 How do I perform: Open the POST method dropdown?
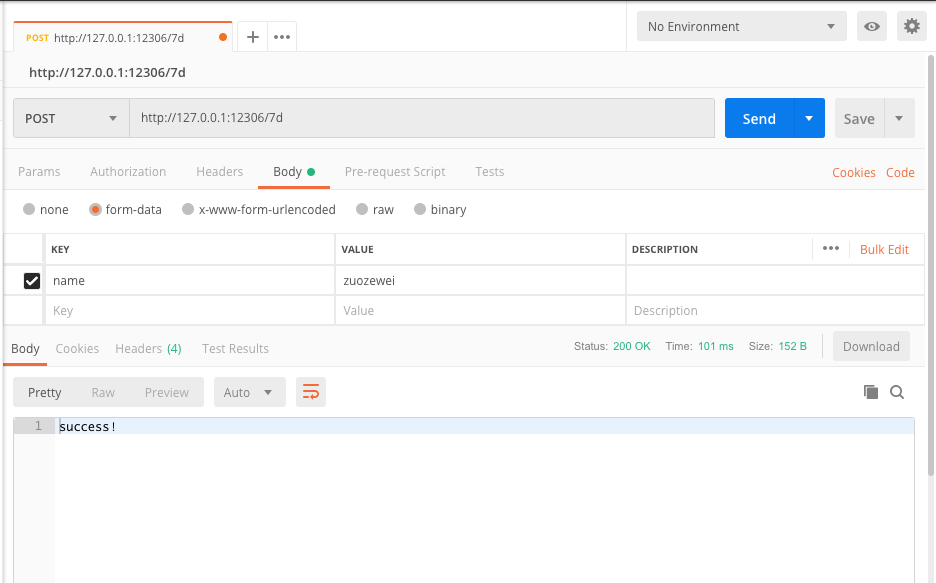[x=71, y=118]
